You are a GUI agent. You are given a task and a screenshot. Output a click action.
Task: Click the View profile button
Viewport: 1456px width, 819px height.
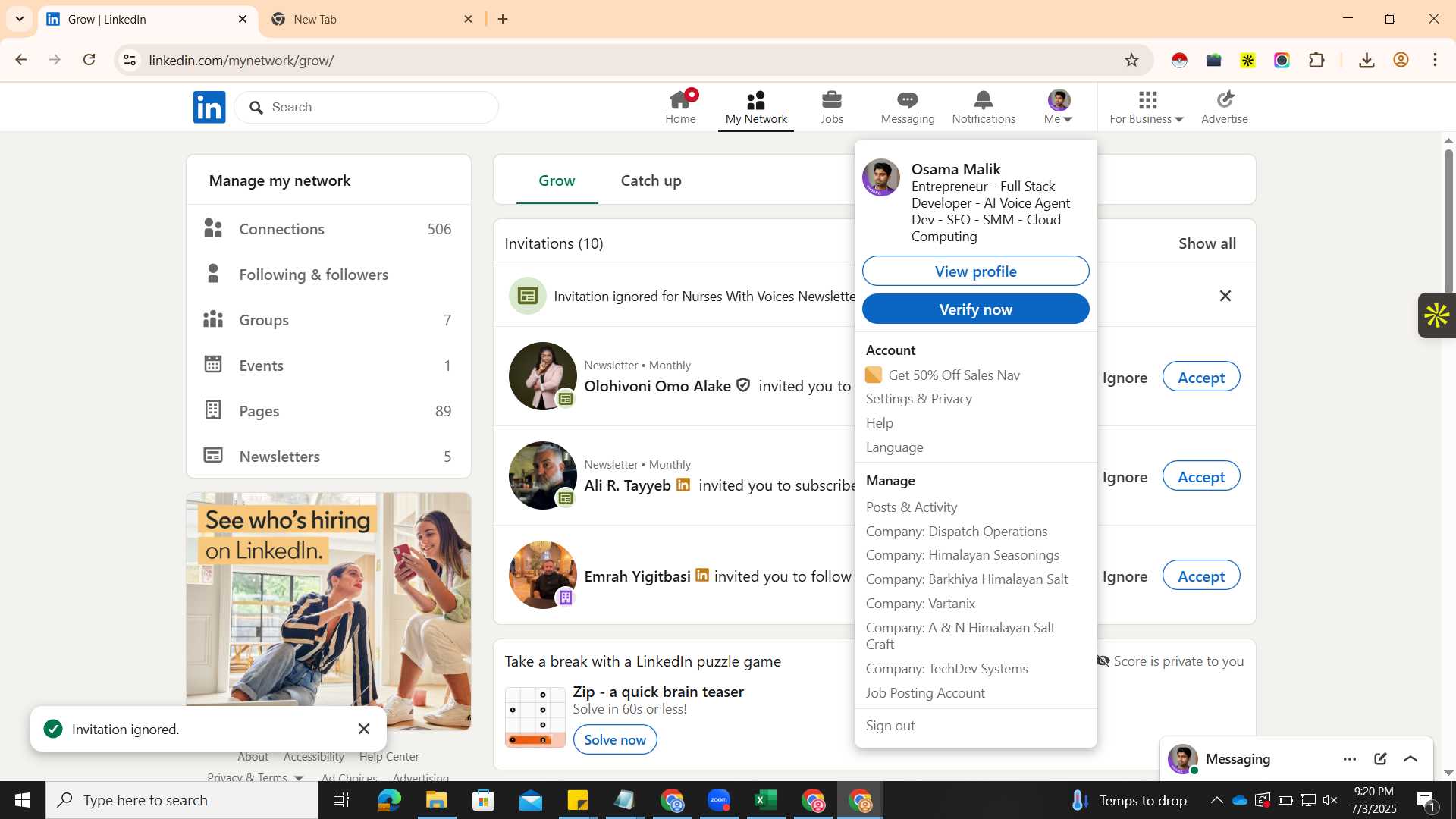tap(975, 271)
